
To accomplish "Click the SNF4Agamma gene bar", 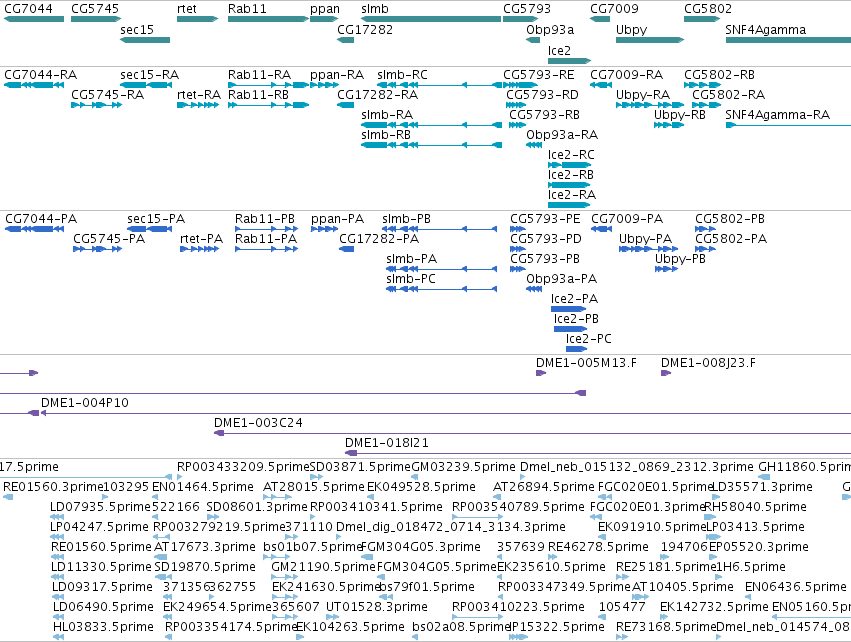I will tap(788, 40).
